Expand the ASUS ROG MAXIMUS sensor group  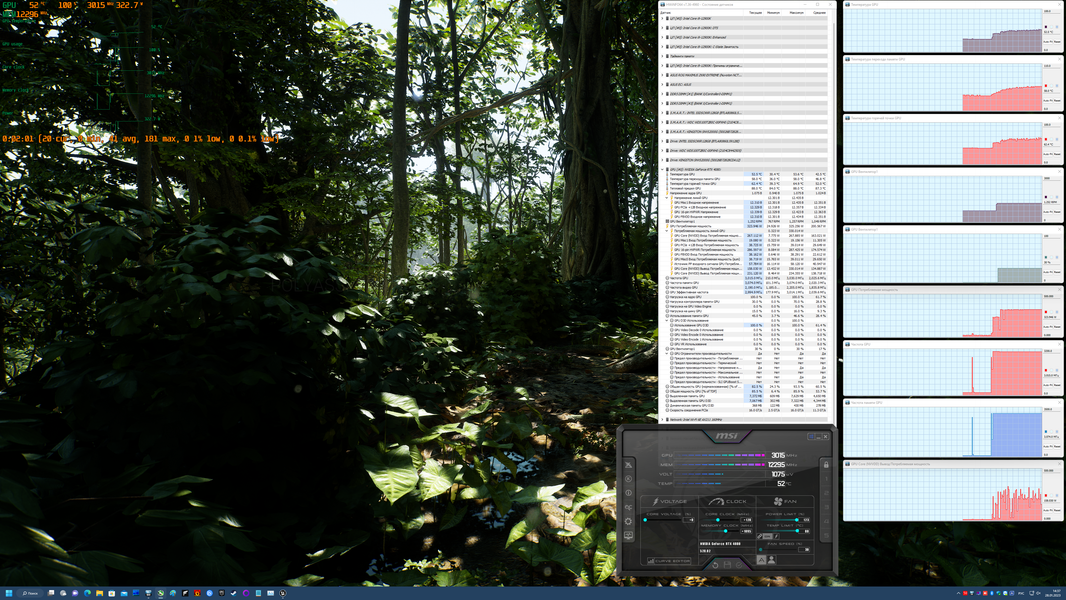tap(663, 75)
